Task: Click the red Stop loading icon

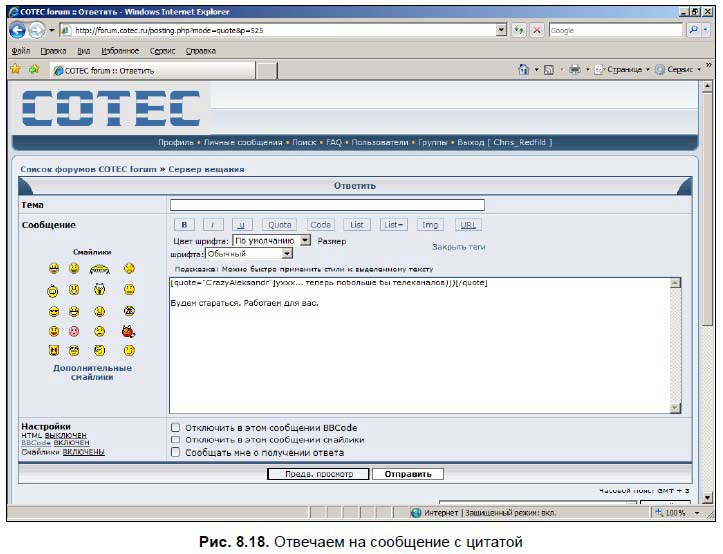Action: [537, 30]
